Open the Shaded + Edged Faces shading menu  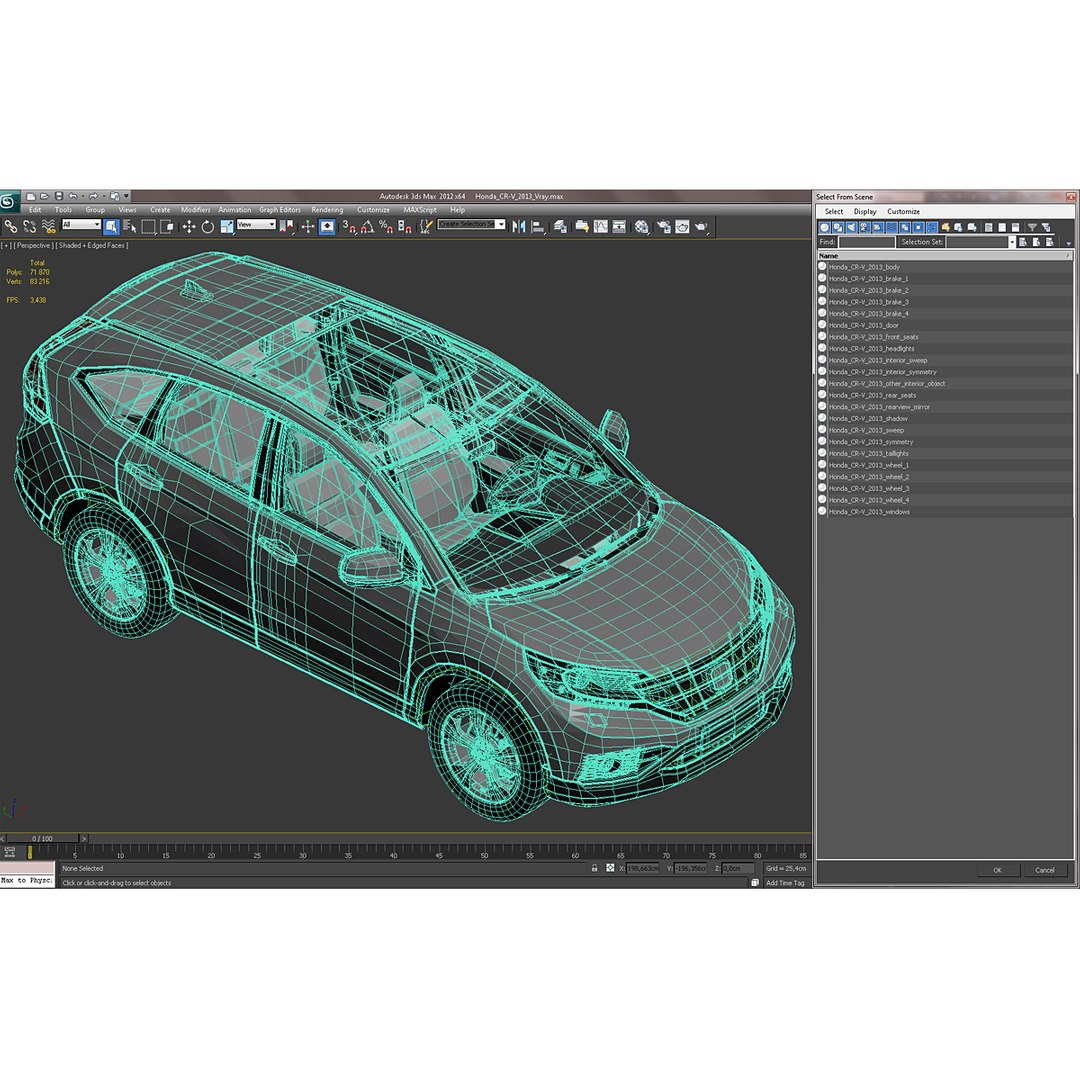pyautogui.click(x=91, y=245)
